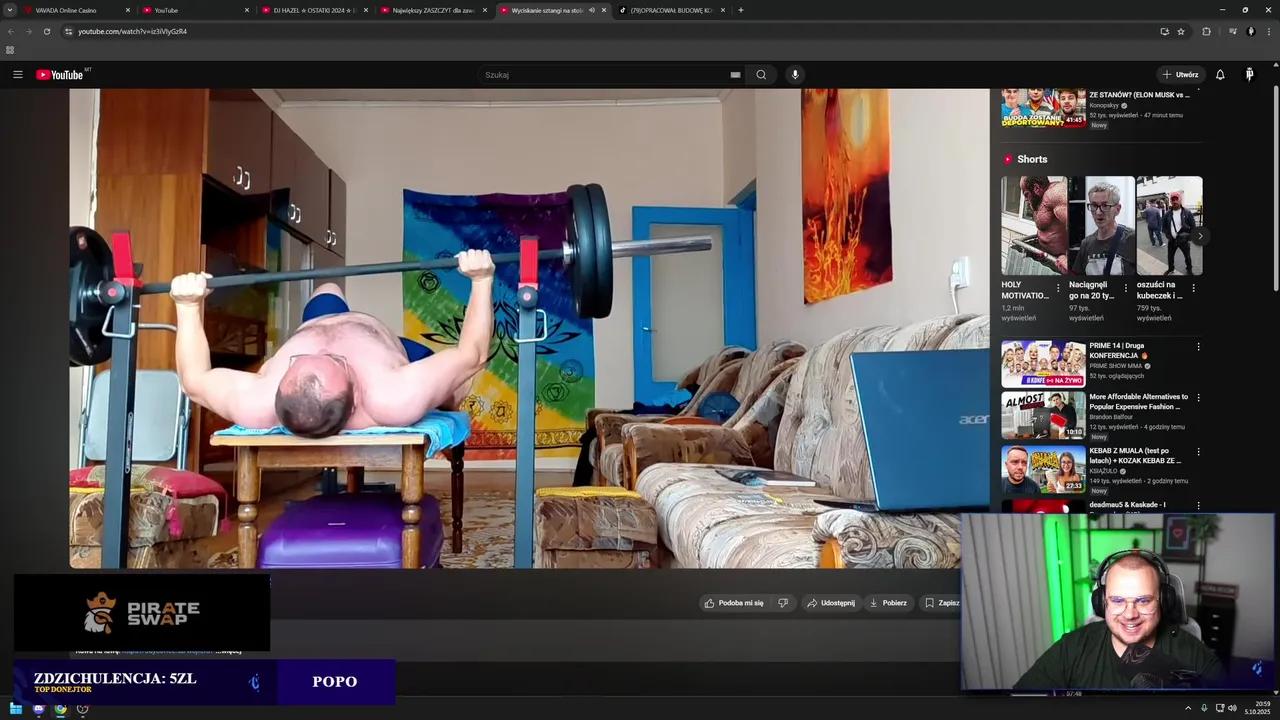1280x720 pixels.
Task: Open the Brandon Balfour channel link
Action: click(x=1111, y=417)
